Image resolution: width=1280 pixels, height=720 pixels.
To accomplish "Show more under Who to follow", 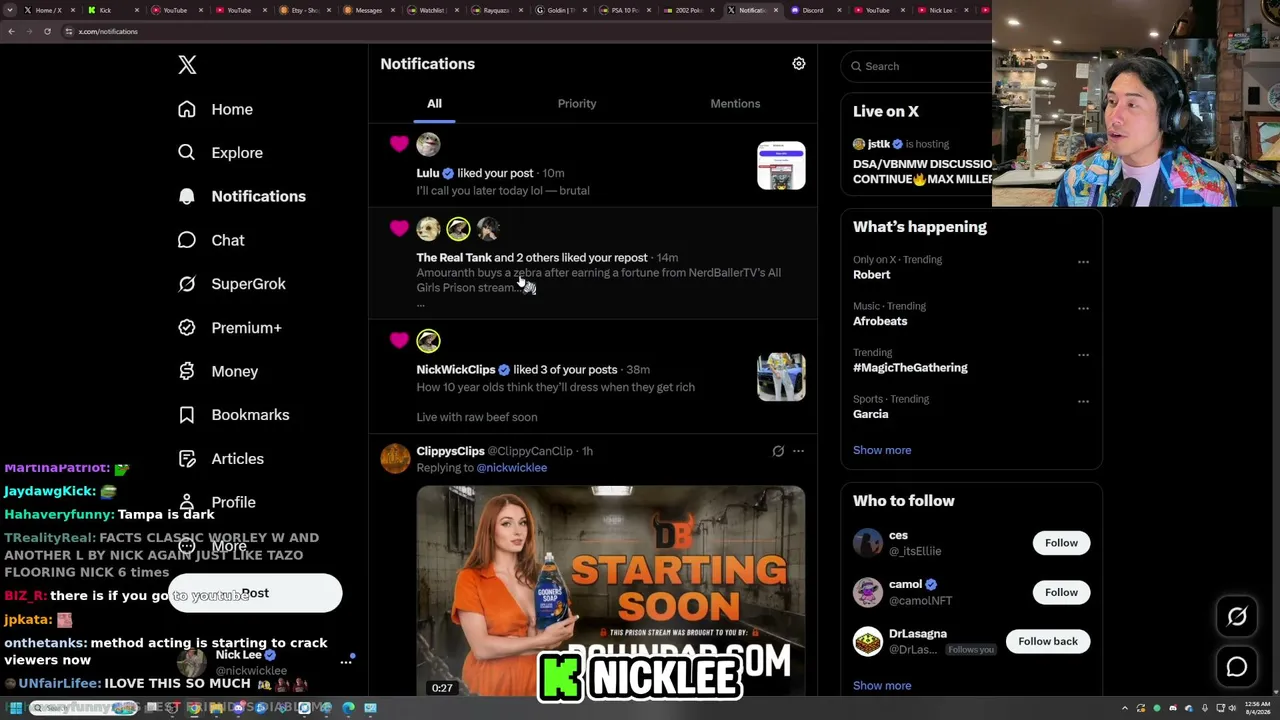I will click(x=882, y=686).
